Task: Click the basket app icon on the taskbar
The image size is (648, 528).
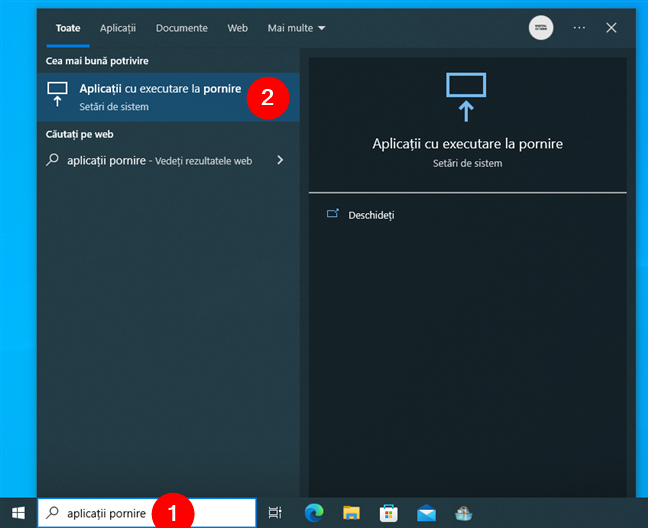Action: [464, 513]
